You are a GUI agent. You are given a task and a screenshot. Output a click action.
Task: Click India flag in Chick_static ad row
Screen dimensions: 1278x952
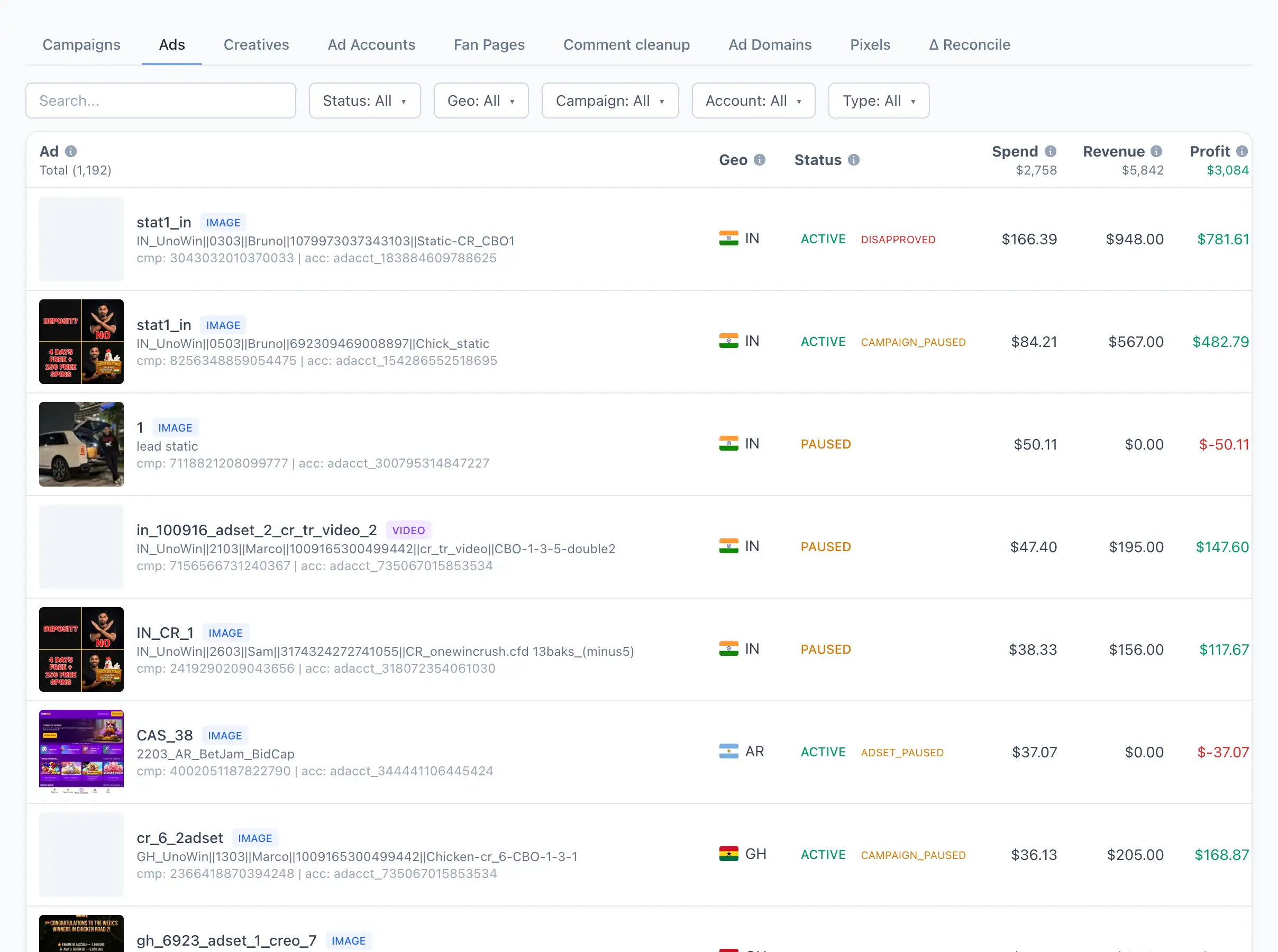pyautogui.click(x=728, y=341)
